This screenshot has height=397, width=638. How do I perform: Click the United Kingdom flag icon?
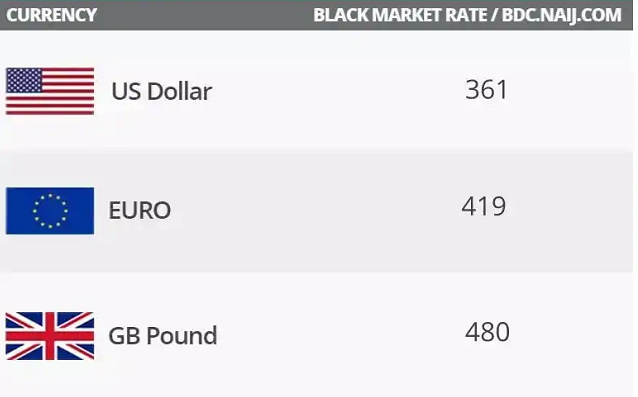[x=50, y=336]
